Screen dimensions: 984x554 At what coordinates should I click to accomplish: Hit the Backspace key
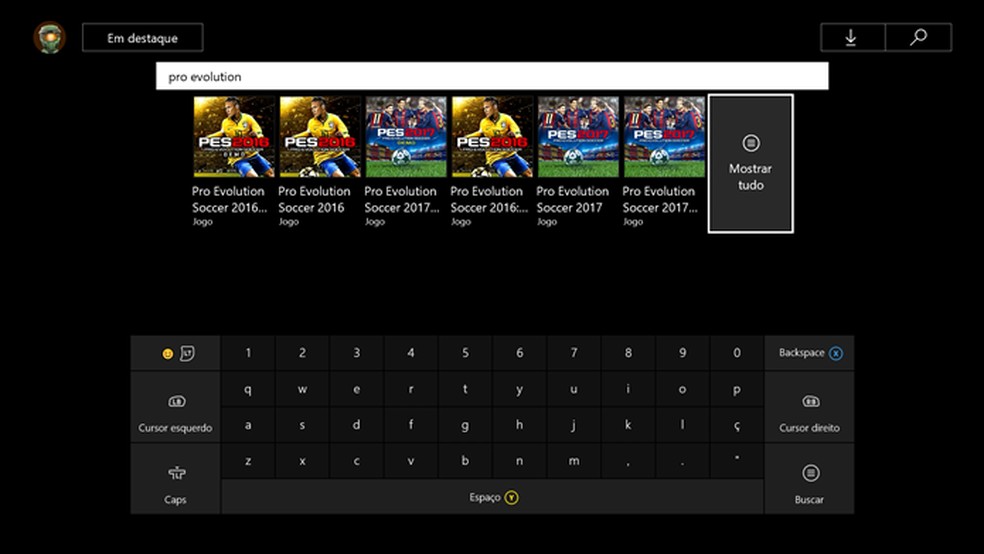(x=810, y=353)
